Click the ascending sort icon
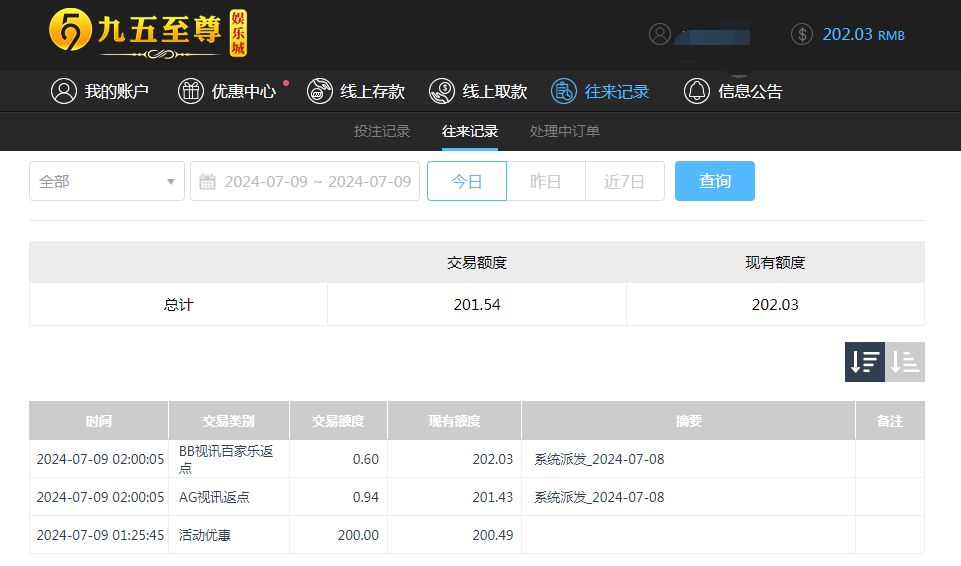Viewport: 961px width, 566px height. [905, 362]
